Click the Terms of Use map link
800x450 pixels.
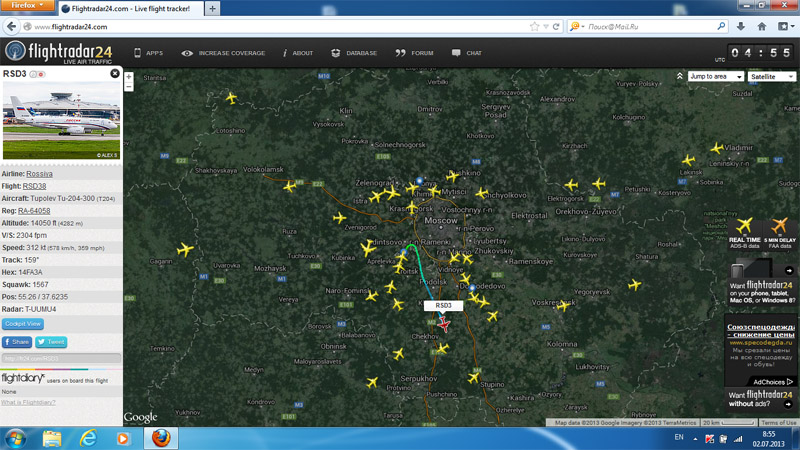click(x=778, y=422)
